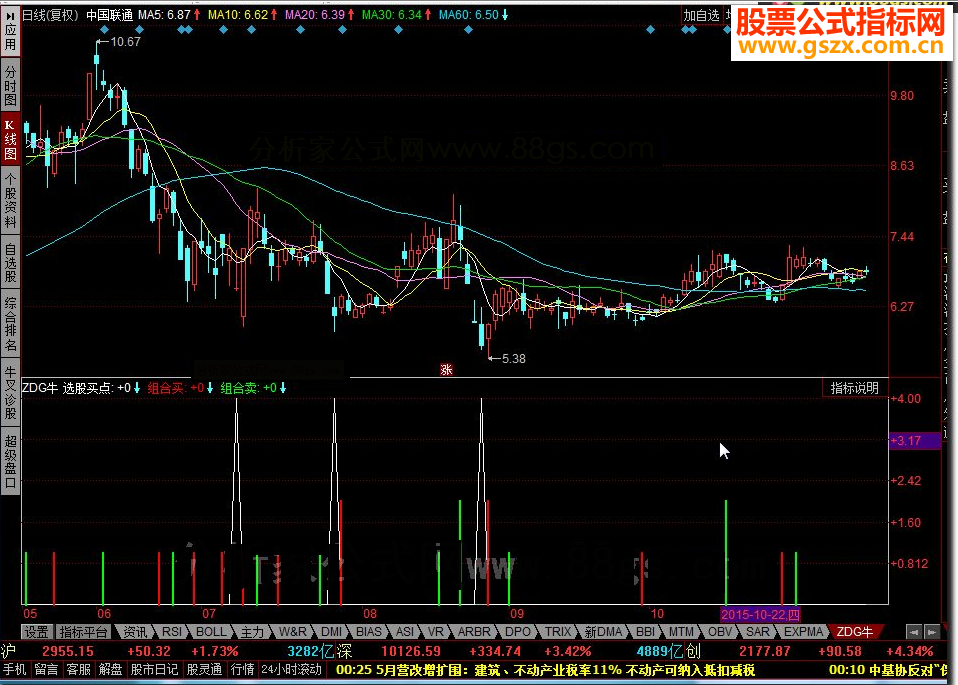Image resolution: width=958 pixels, height=685 pixels.
Task: Click the 中国联通 stock name
Action: pyautogui.click(x=109, y=15)
